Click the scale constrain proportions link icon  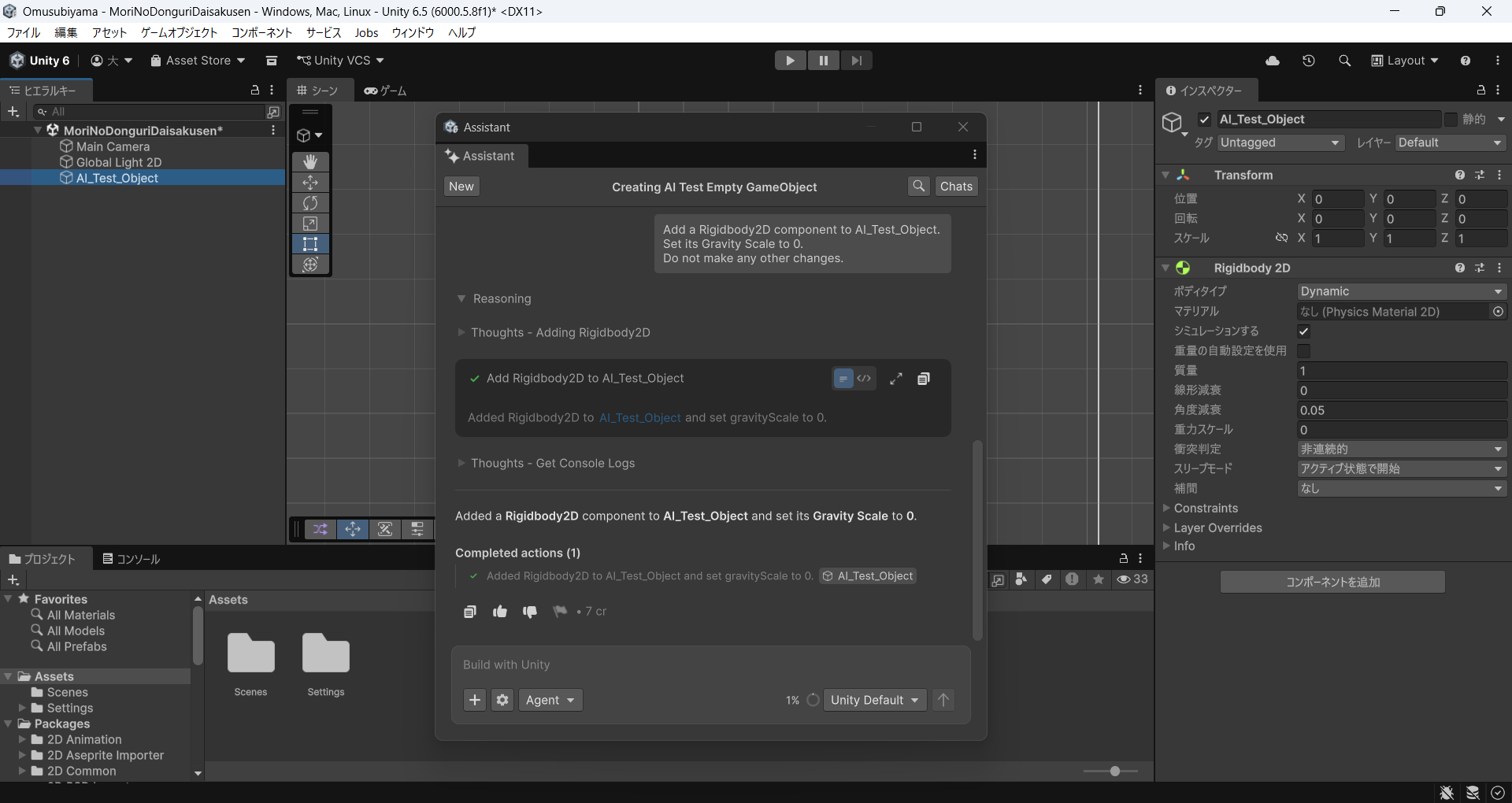(x=1281, y=238)
